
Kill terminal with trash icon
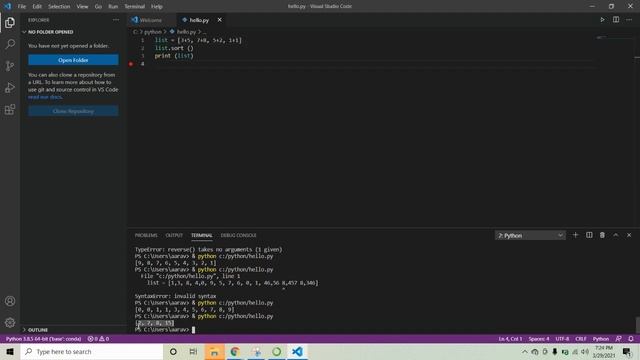click(x=602, y=235)
